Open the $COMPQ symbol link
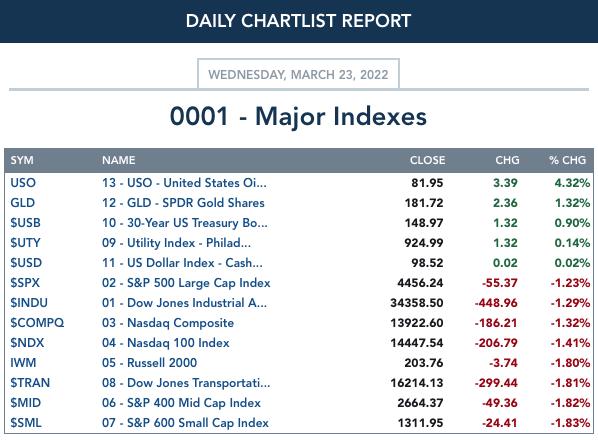The width and height of the screenshot is (598, 440). [x=37, y=323]
